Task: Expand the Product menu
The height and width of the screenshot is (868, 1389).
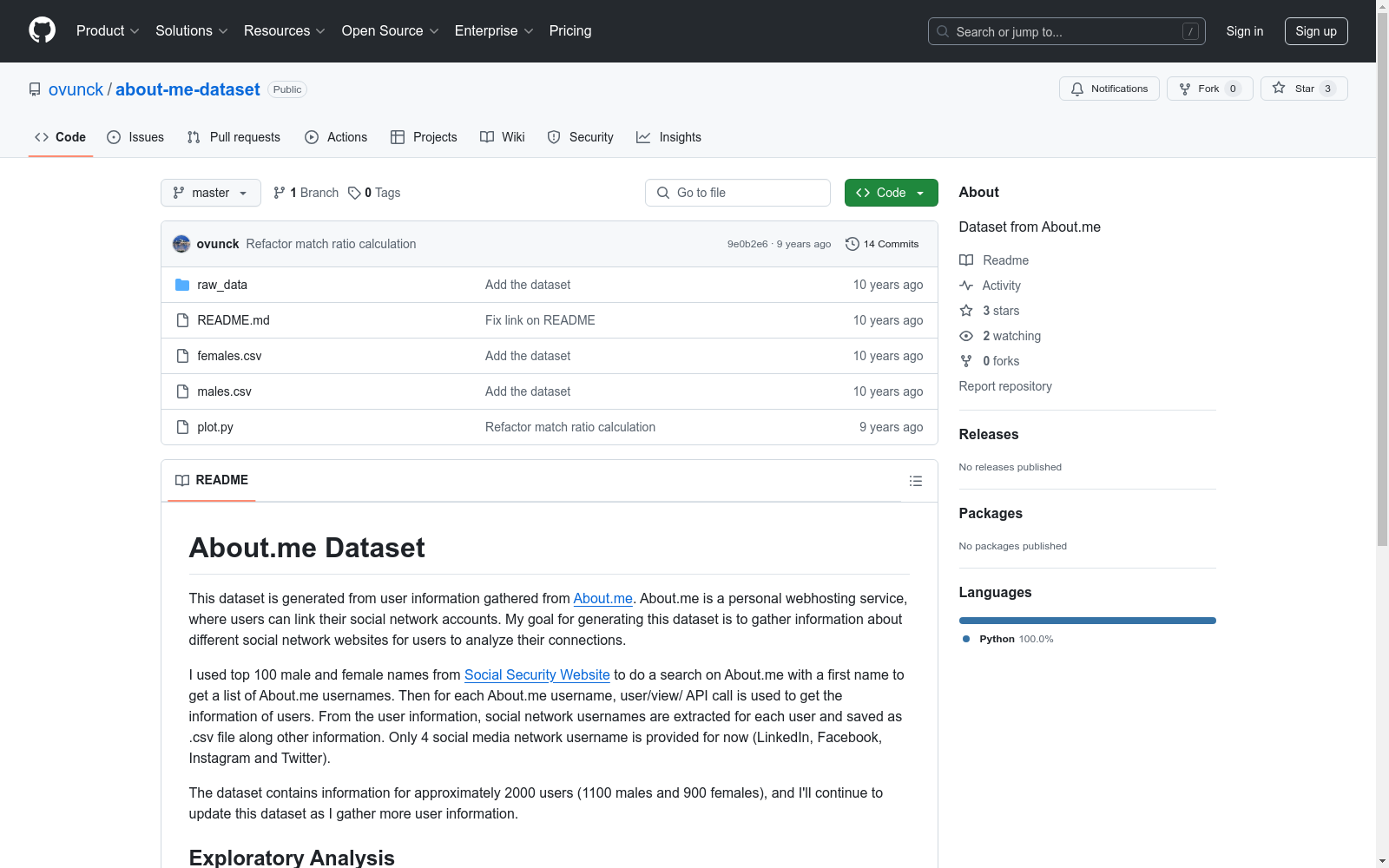Action: [x=108, y=30]
